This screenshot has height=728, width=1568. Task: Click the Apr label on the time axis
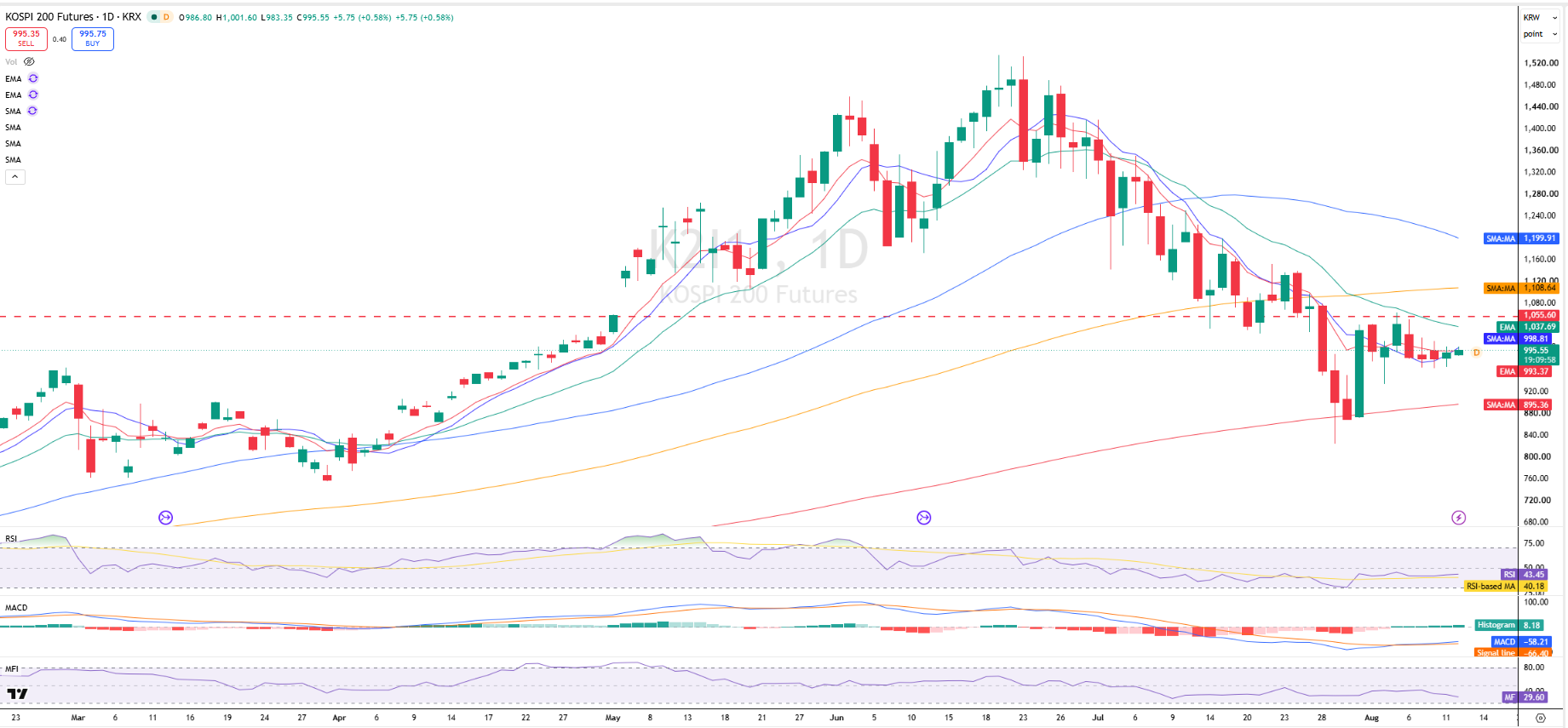pyautogui.click(x=340, y=718)
